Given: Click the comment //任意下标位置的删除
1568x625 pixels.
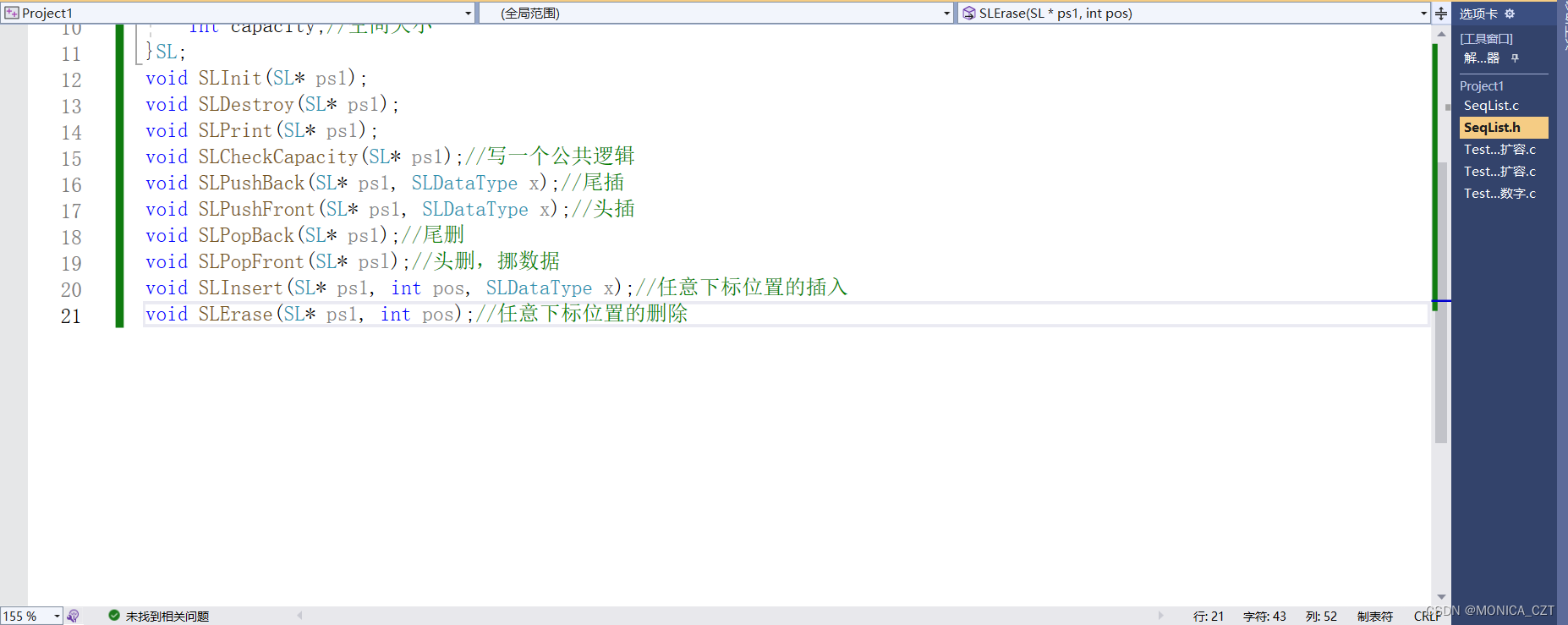Looking at the screenshot, I should [582, 314].
